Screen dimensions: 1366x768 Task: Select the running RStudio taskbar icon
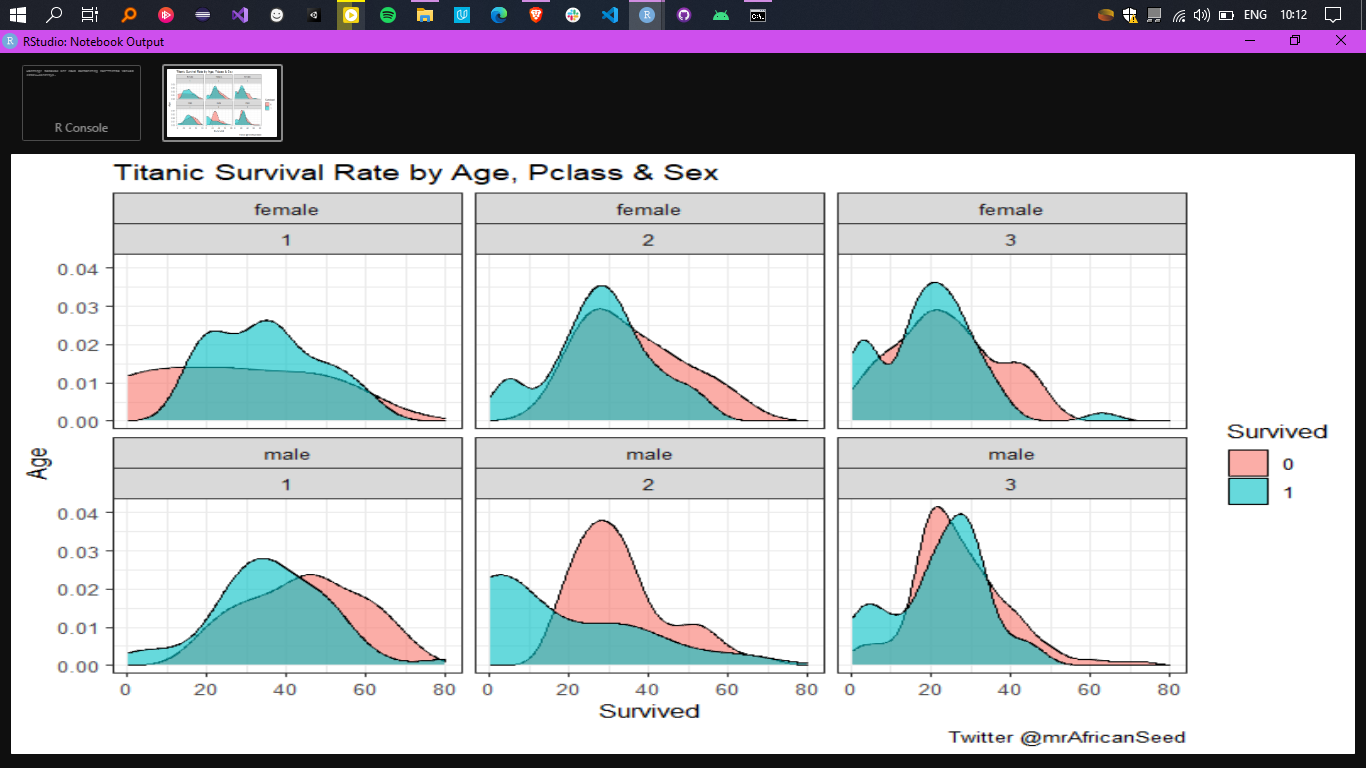(646, 14)
